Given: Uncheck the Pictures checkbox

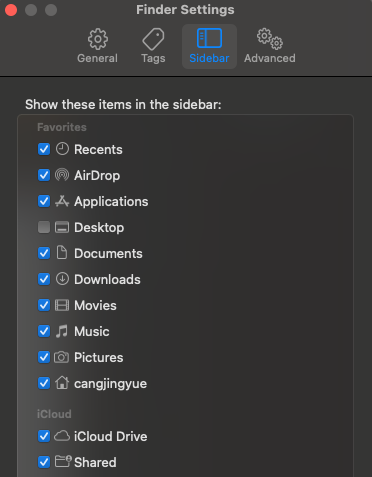Looking at the screenshot, I should point(44,357).
